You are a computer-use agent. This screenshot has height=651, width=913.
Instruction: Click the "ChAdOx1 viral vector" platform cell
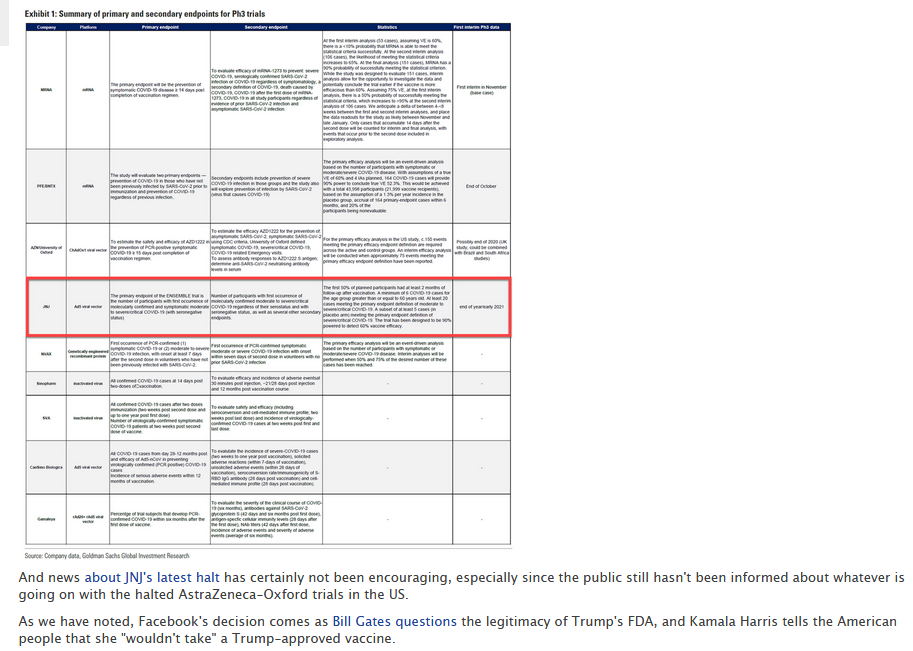[x=88, y=250]
